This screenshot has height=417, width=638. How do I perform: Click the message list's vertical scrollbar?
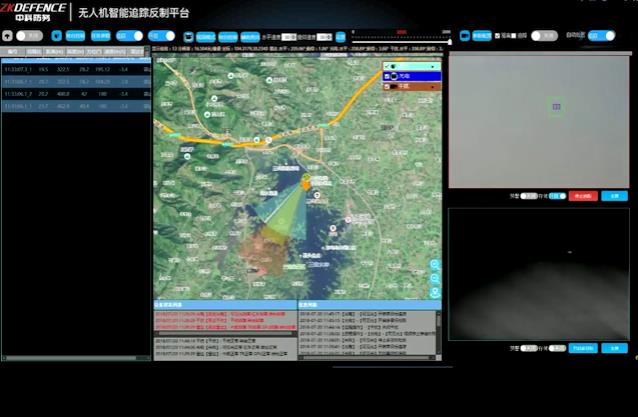(438, 332)
